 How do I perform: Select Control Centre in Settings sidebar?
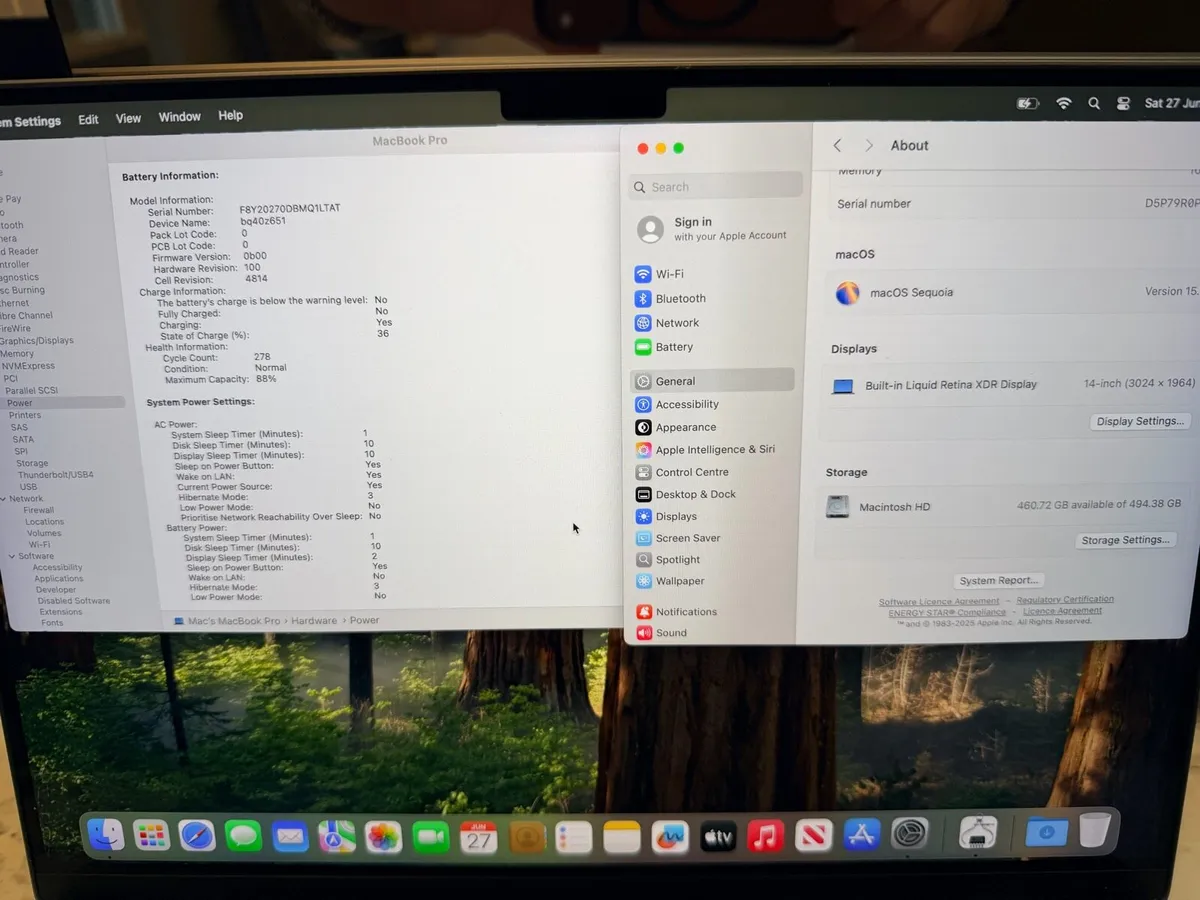tap(682, 472)
